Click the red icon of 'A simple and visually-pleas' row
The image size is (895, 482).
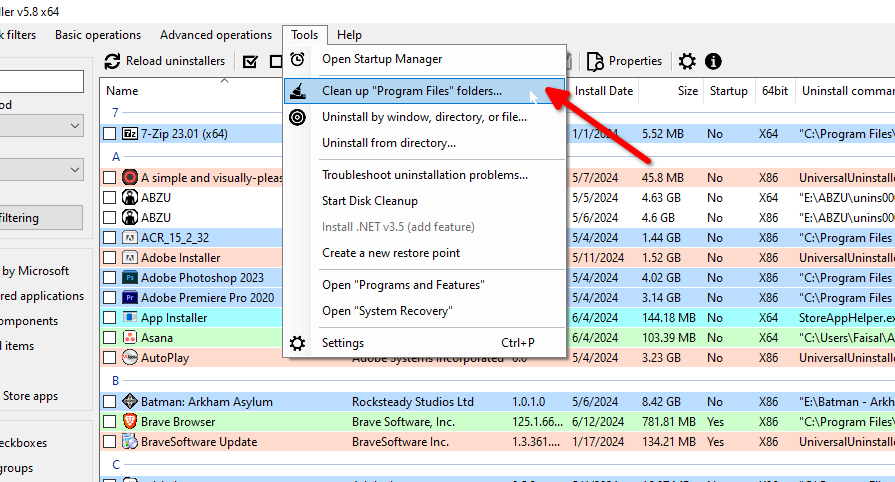(x=130, y=178)
